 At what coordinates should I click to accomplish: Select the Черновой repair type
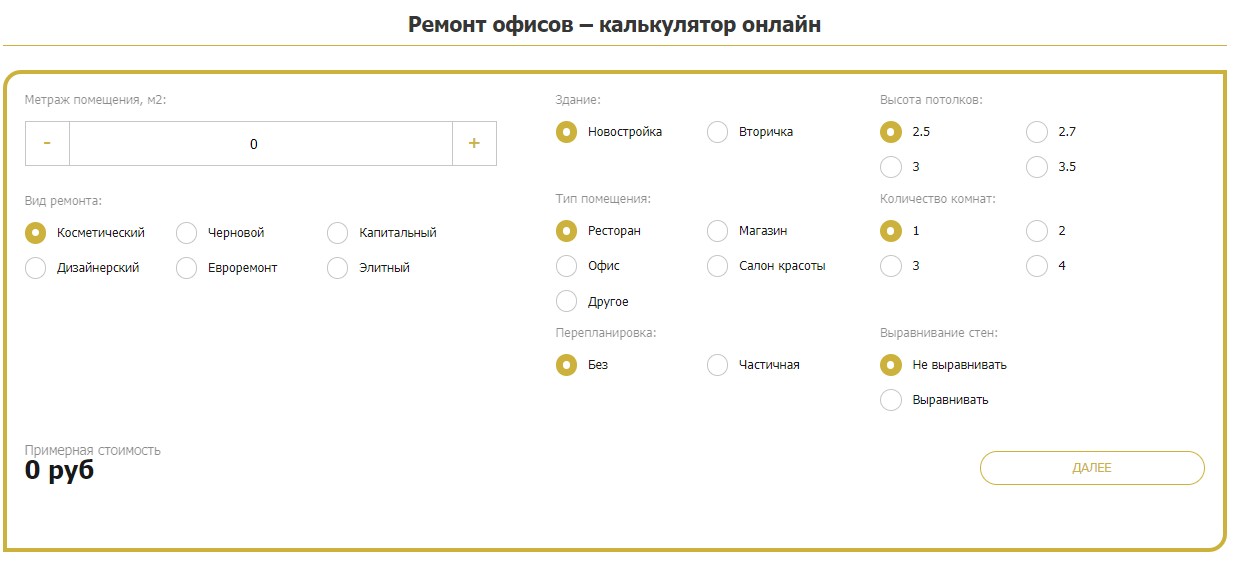tap(187, 233)
